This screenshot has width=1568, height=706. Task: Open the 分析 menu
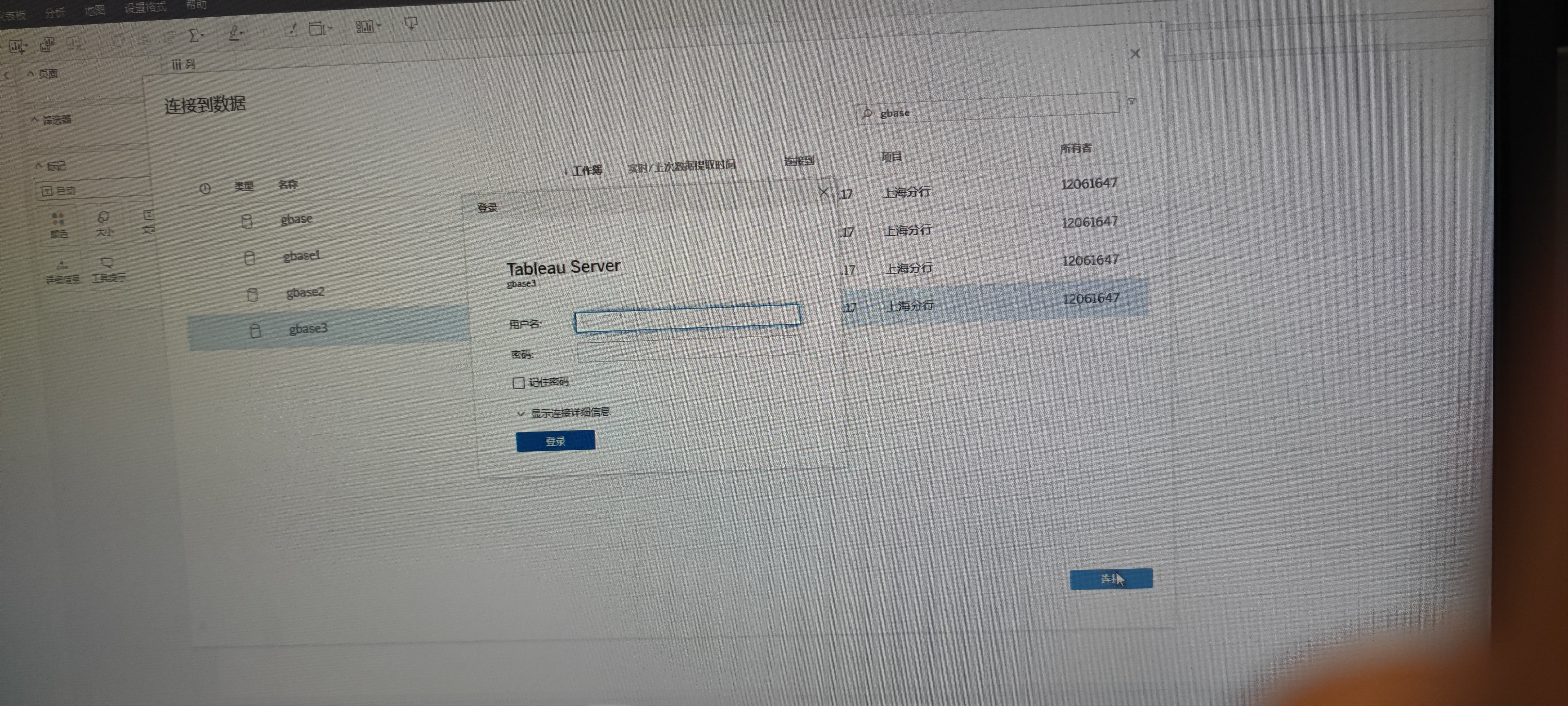point(54,13)
